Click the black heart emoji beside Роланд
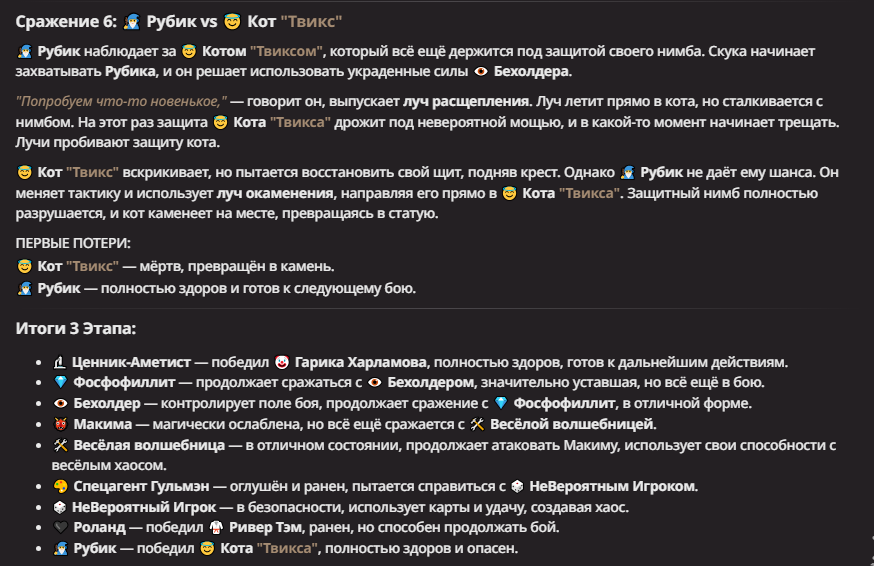874x566 pixels. tap(60, 527)
